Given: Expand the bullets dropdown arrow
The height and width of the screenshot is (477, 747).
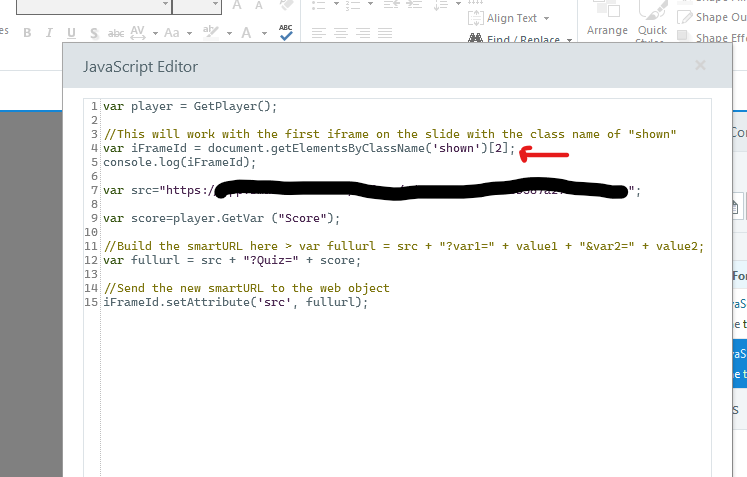Looking at the screenshot, I should 336,4.
